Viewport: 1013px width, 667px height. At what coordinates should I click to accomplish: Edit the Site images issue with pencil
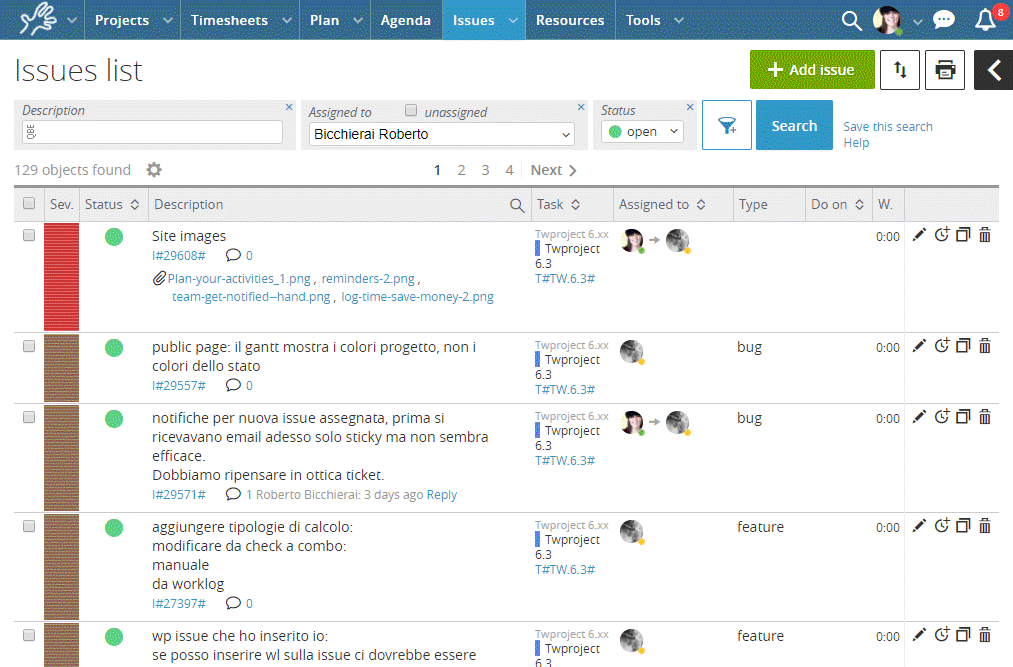pos(920,236)
